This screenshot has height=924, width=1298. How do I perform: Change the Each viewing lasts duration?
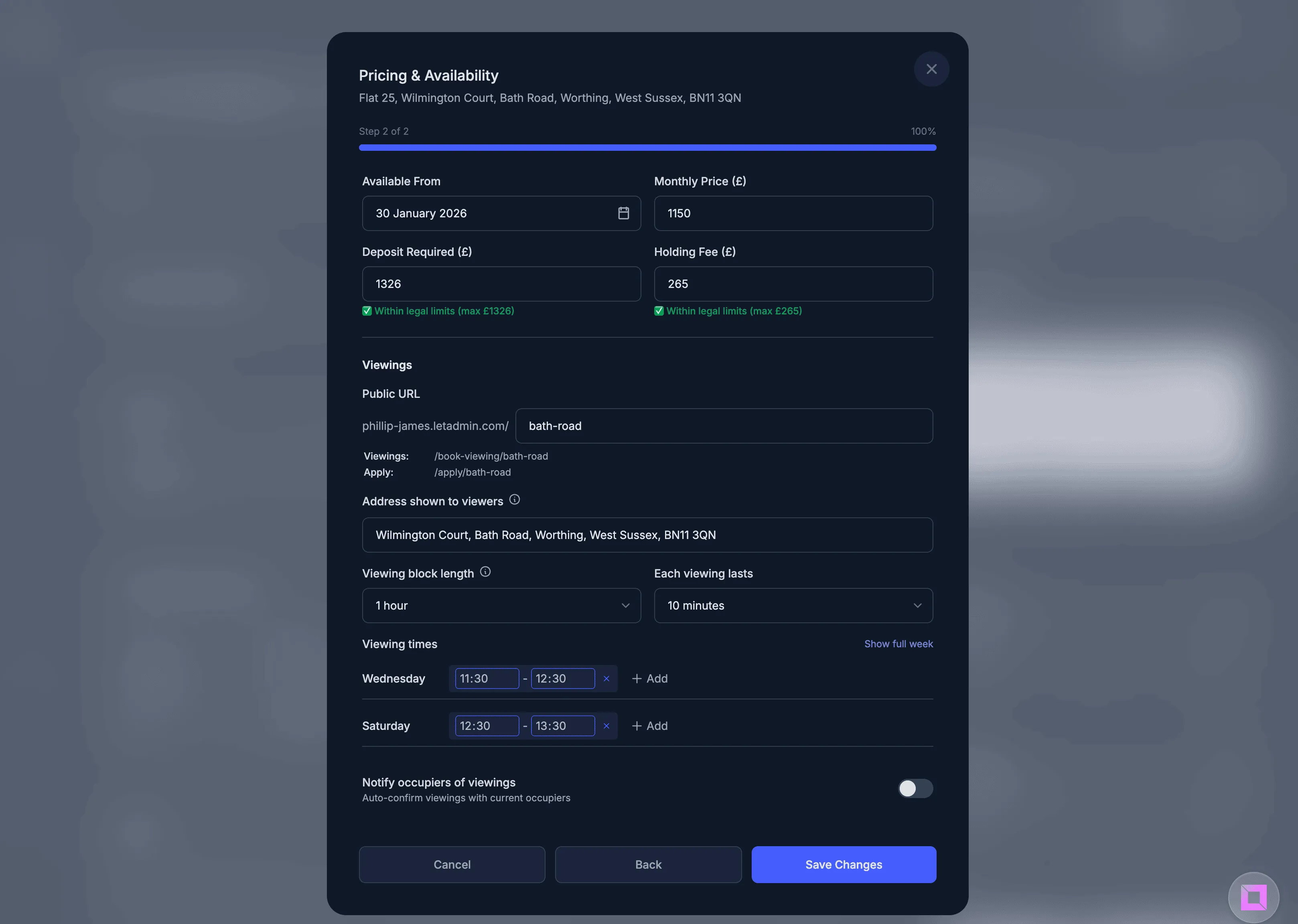pos(793,606)
